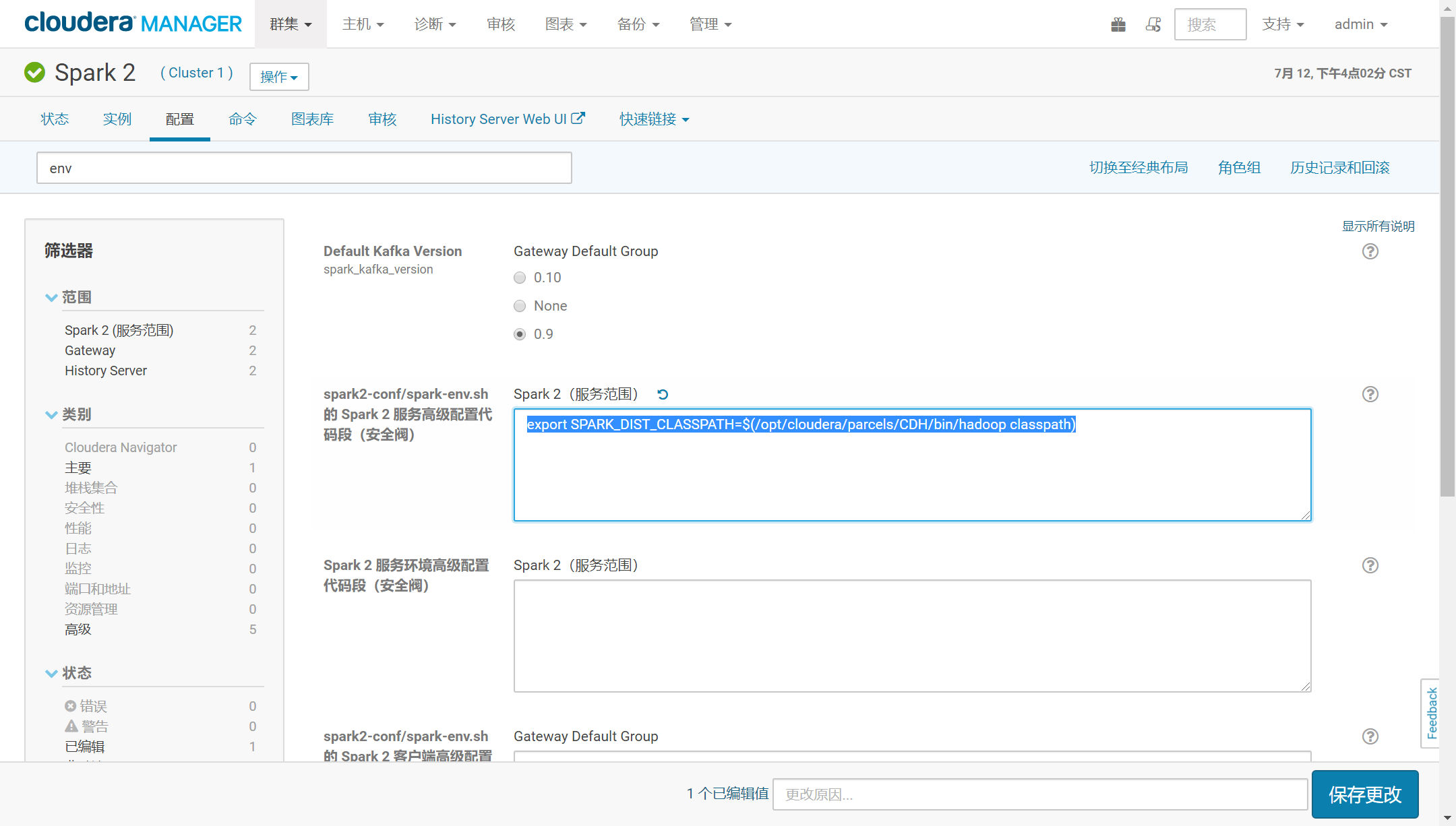Viewport: 1456px width, 826px height.
Task: Open help icon for Gateway spark-env.sh 客户端 setting
Action: (1370, 736)
